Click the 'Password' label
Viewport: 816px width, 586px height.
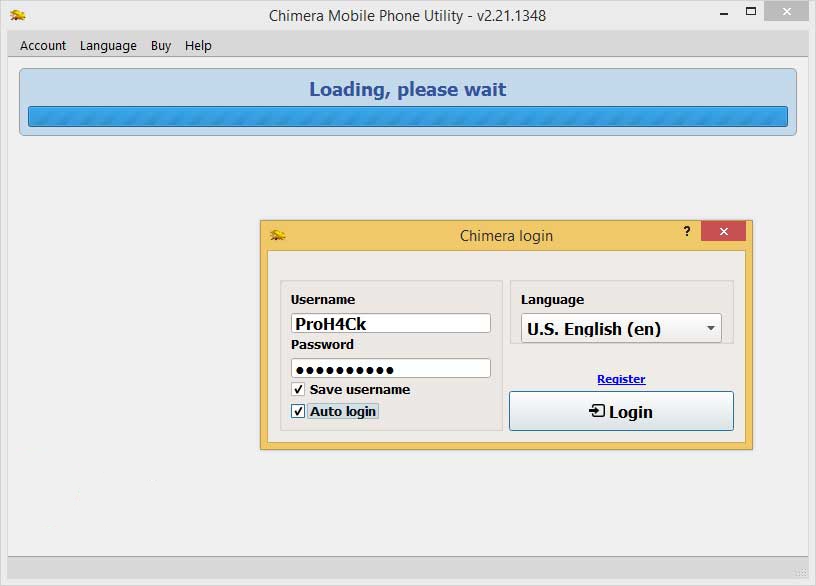(x=322, y=345)
